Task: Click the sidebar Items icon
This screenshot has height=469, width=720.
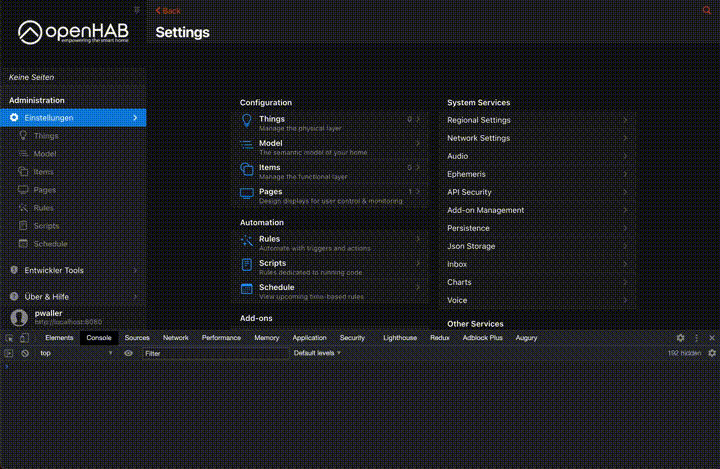Action: (x=23, y=171)
